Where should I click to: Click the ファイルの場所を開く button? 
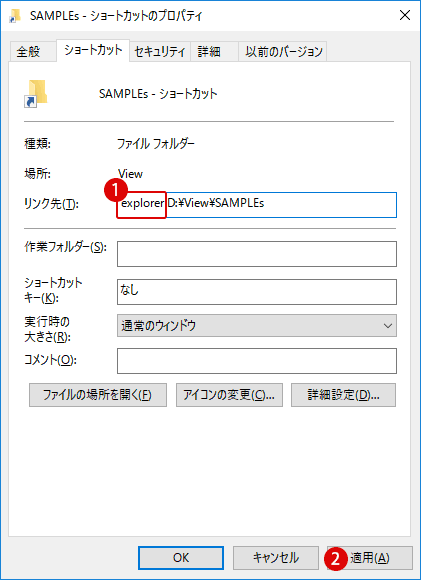(98, 395)
